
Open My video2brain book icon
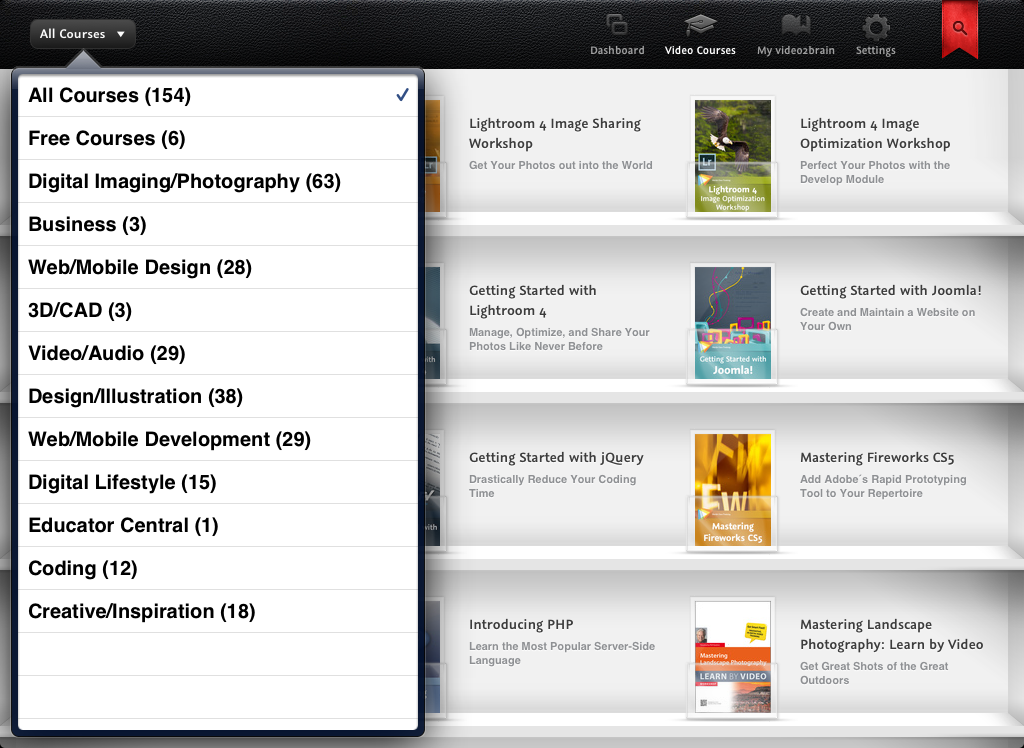[x=795, y=26]
